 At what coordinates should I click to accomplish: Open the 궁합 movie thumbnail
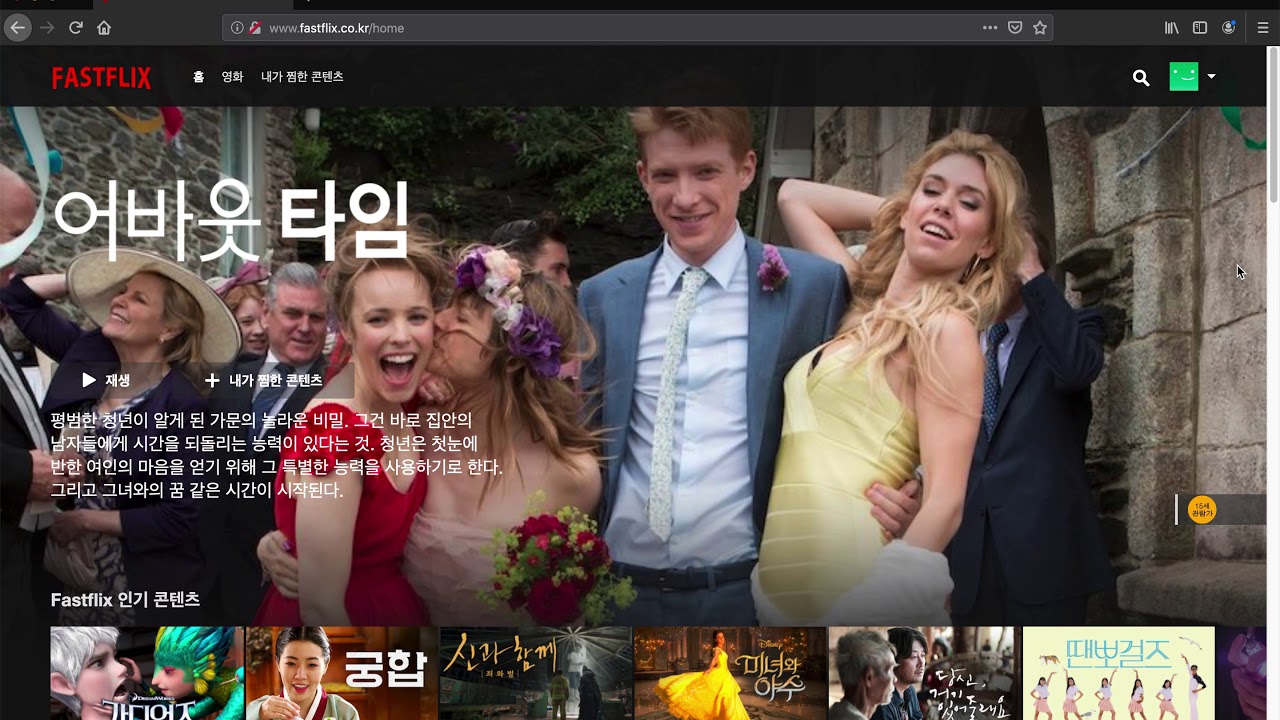click(342, 672)
